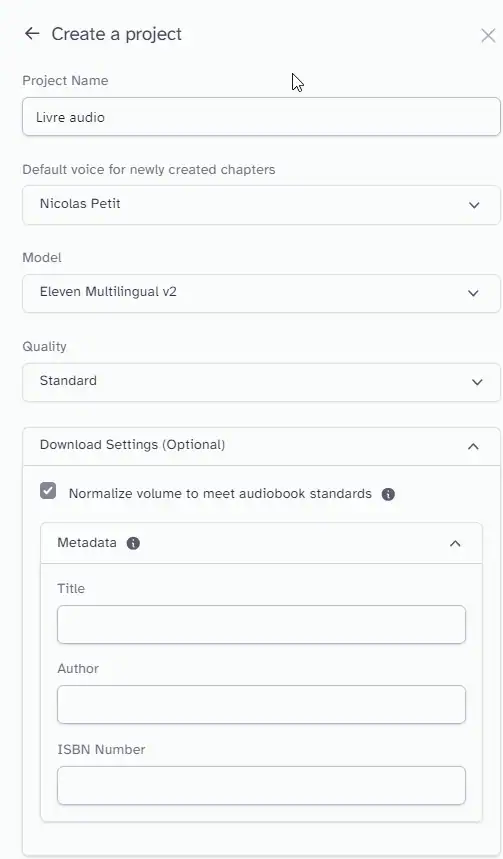This screenshot has height=859, width=503.
Task: Click the Project Name field containing Livre audio
Action: pyautogui.click(x=261, y=117)
